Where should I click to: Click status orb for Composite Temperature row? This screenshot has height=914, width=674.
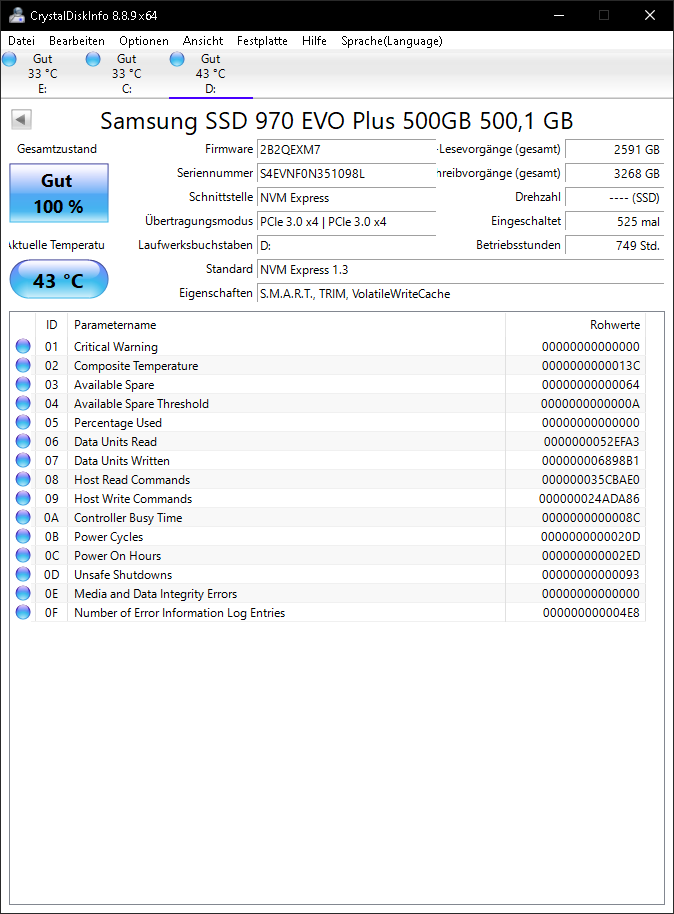(23, 365)
